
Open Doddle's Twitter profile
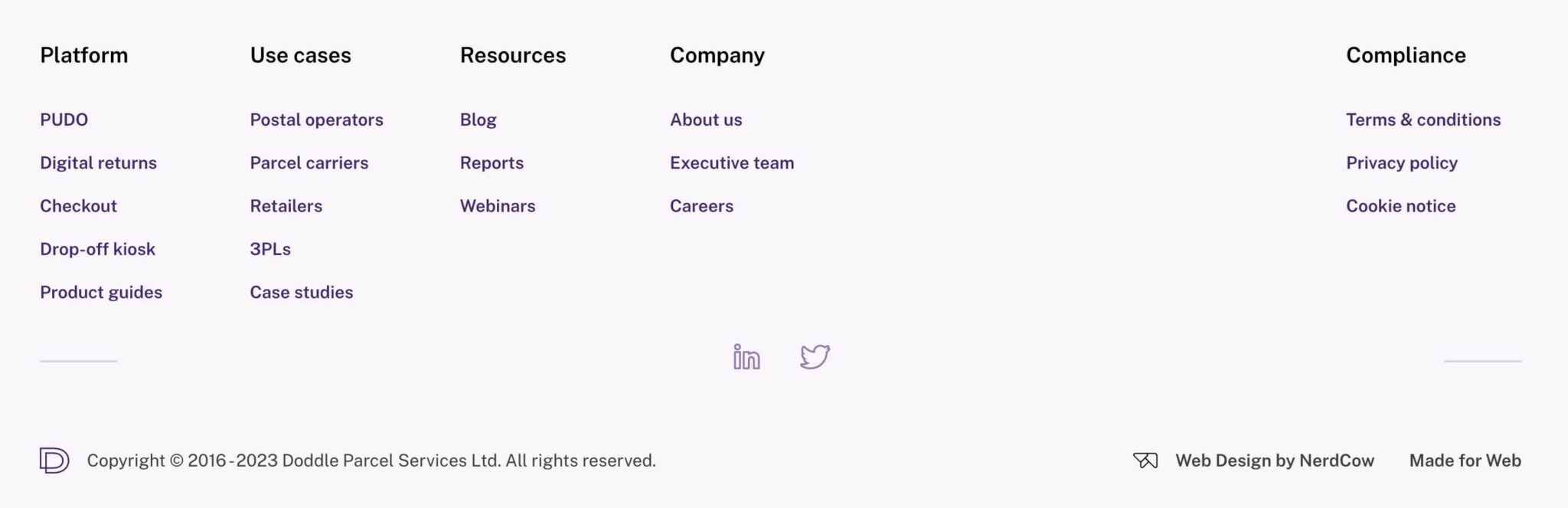pos(815,356)
